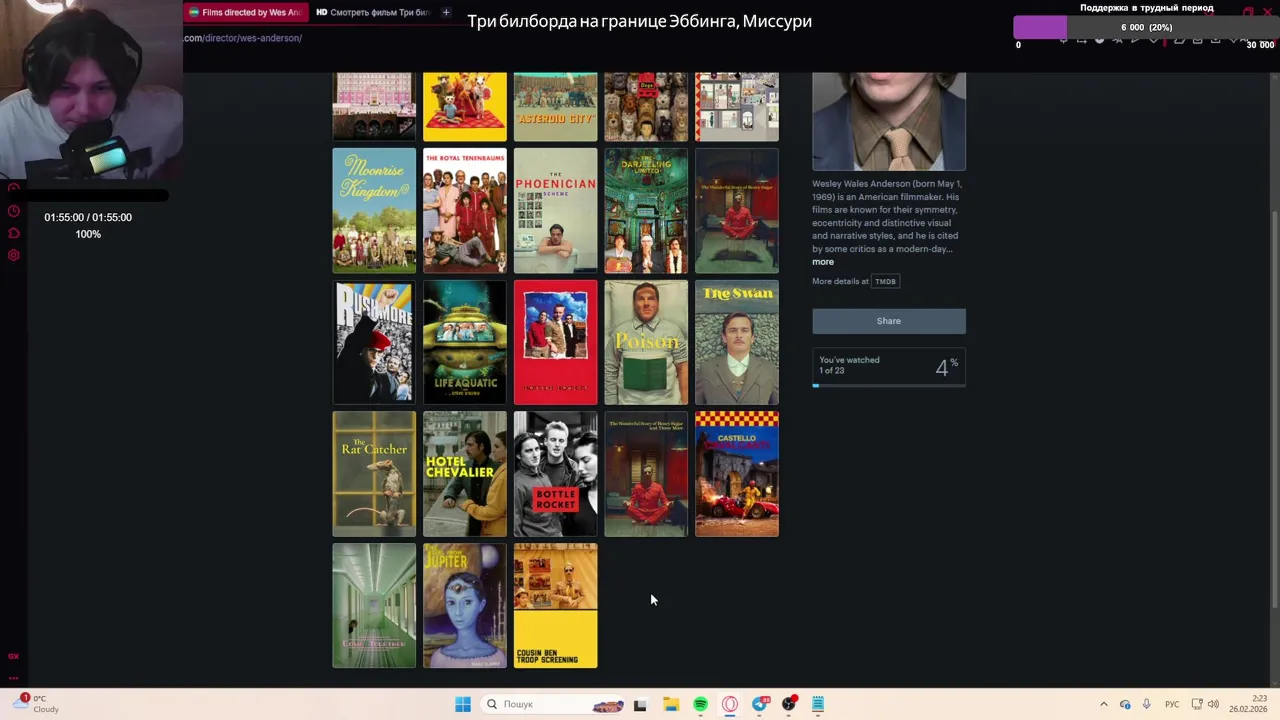Open the red poster beside Life Aquatic
Screen dimensions: 1280x720
tap(555, 342)
